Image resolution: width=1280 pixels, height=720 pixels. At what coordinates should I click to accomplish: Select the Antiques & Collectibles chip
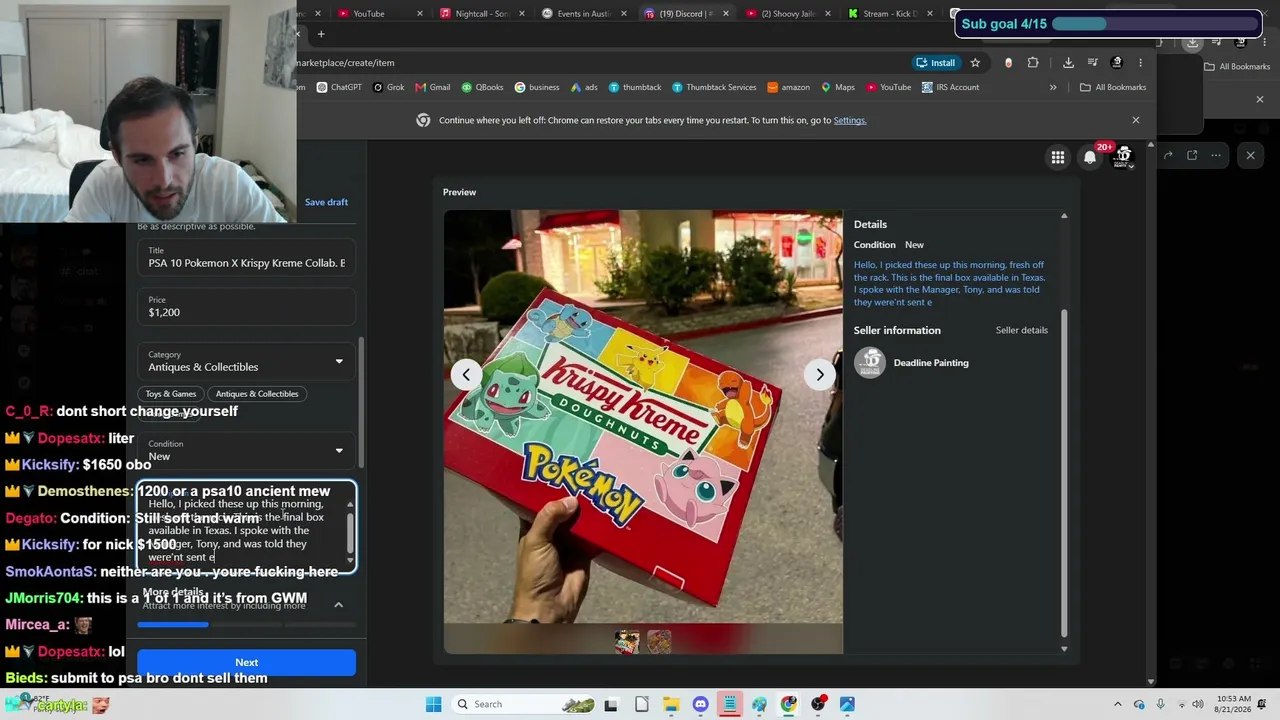[257, 394]
